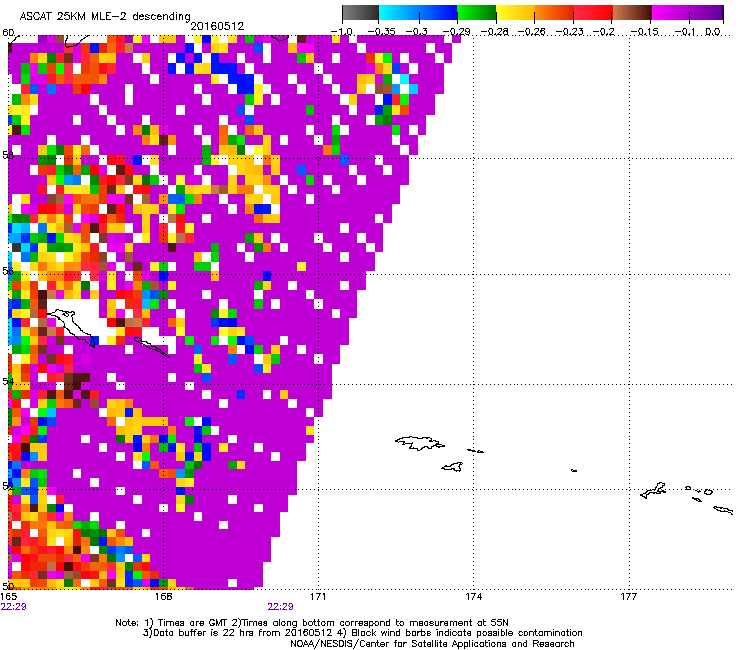
Task: Click the colorbar label '-0.26'
Action: pyautogui.click(x=532, y=32)
